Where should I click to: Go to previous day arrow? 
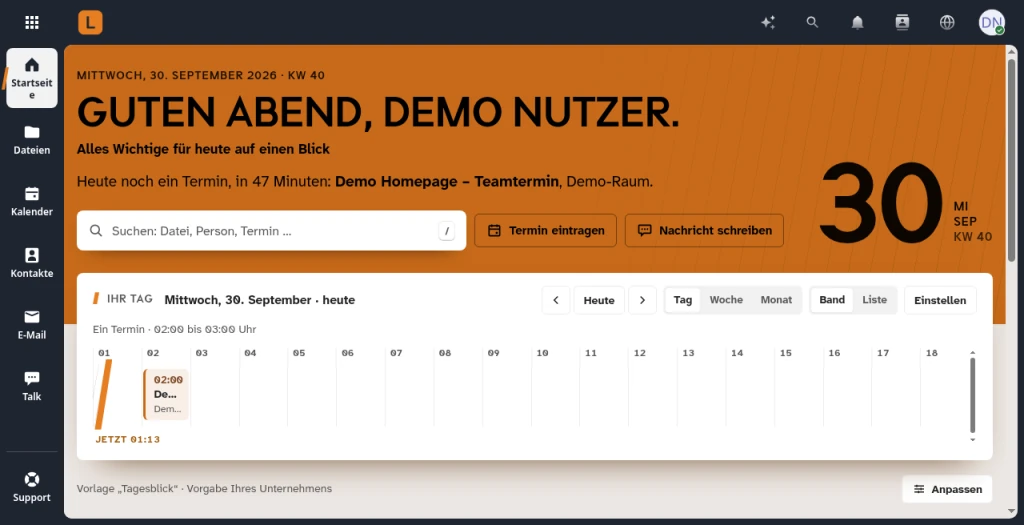(x=556, y=300)
